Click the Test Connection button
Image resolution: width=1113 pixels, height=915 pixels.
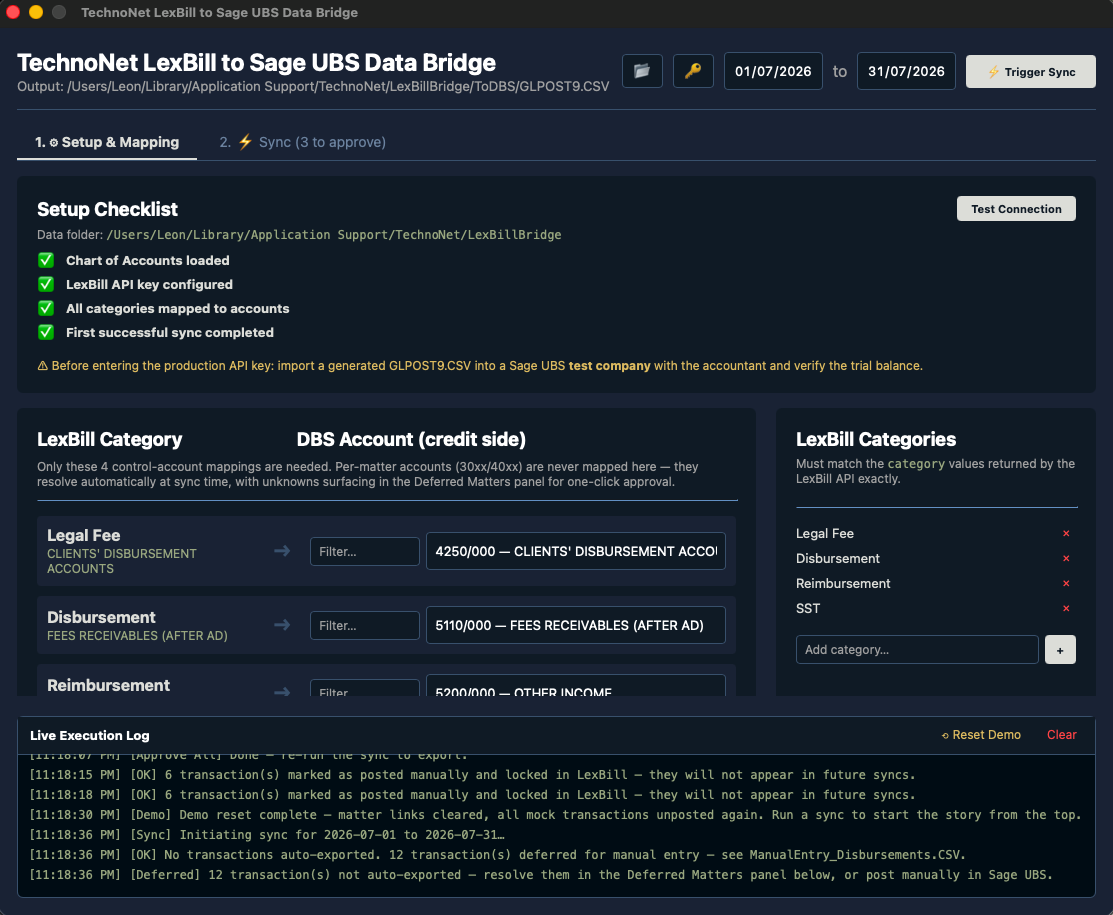coord(1016,209)
